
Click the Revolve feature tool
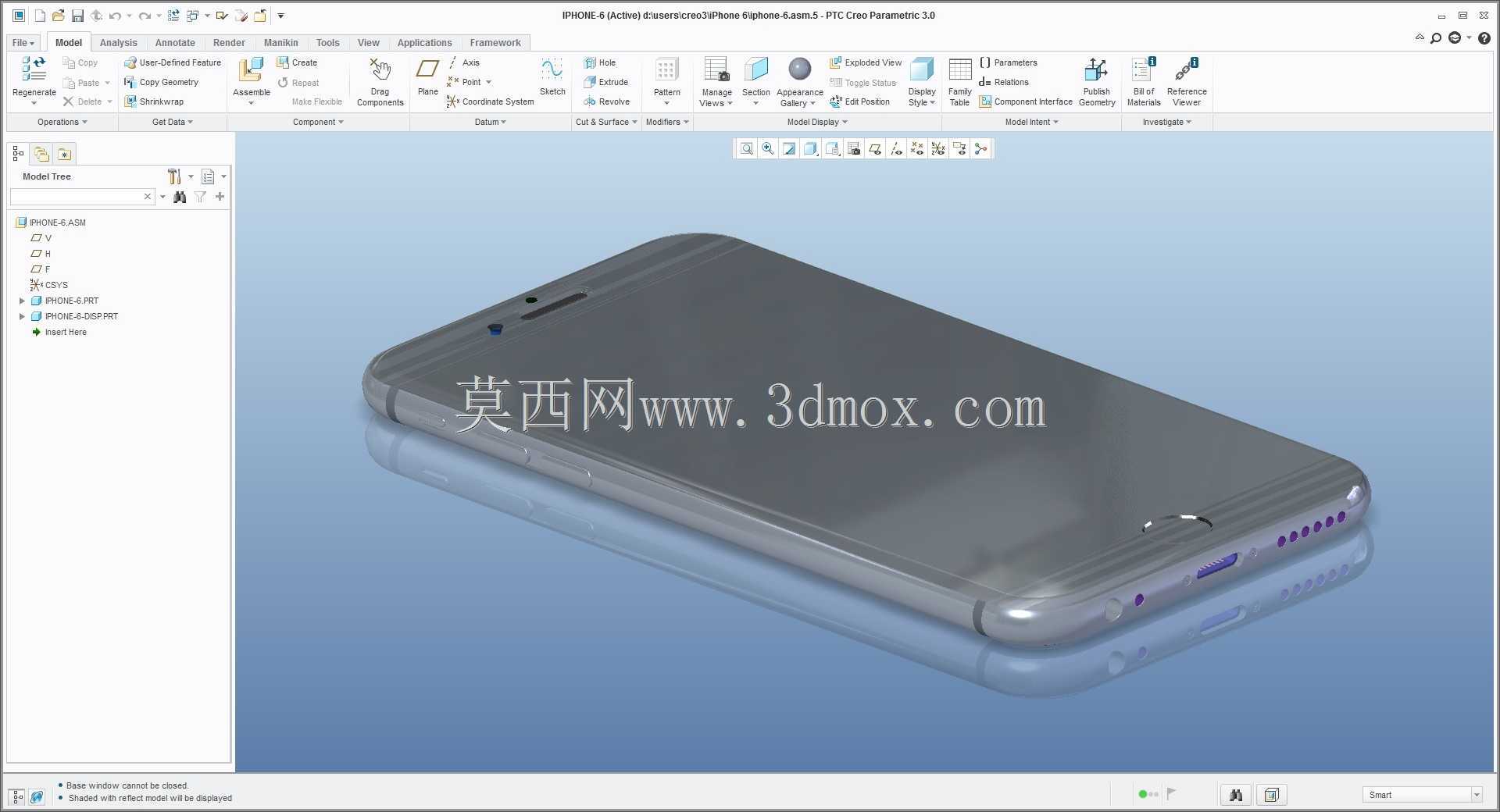coord(607,101)
